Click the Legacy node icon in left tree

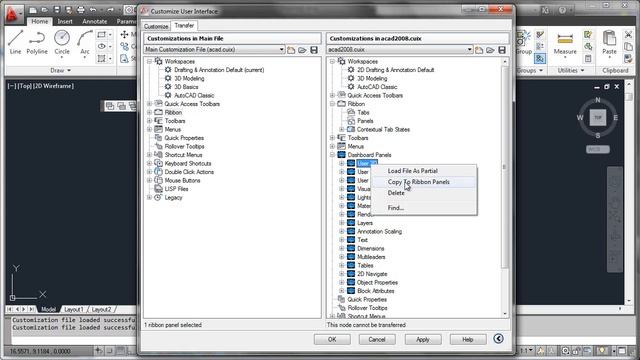(158, 197)
